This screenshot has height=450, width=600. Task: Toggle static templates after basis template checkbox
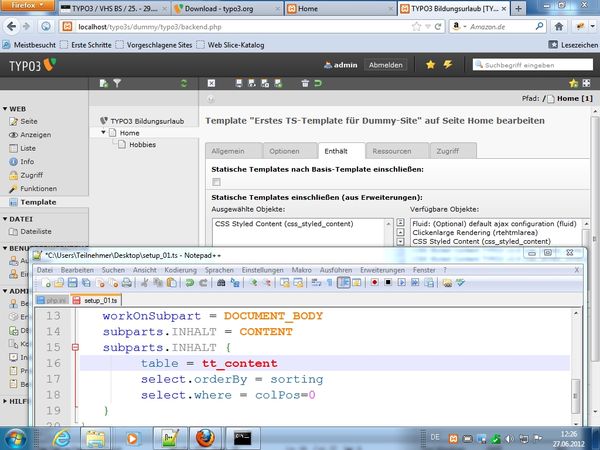216,180
